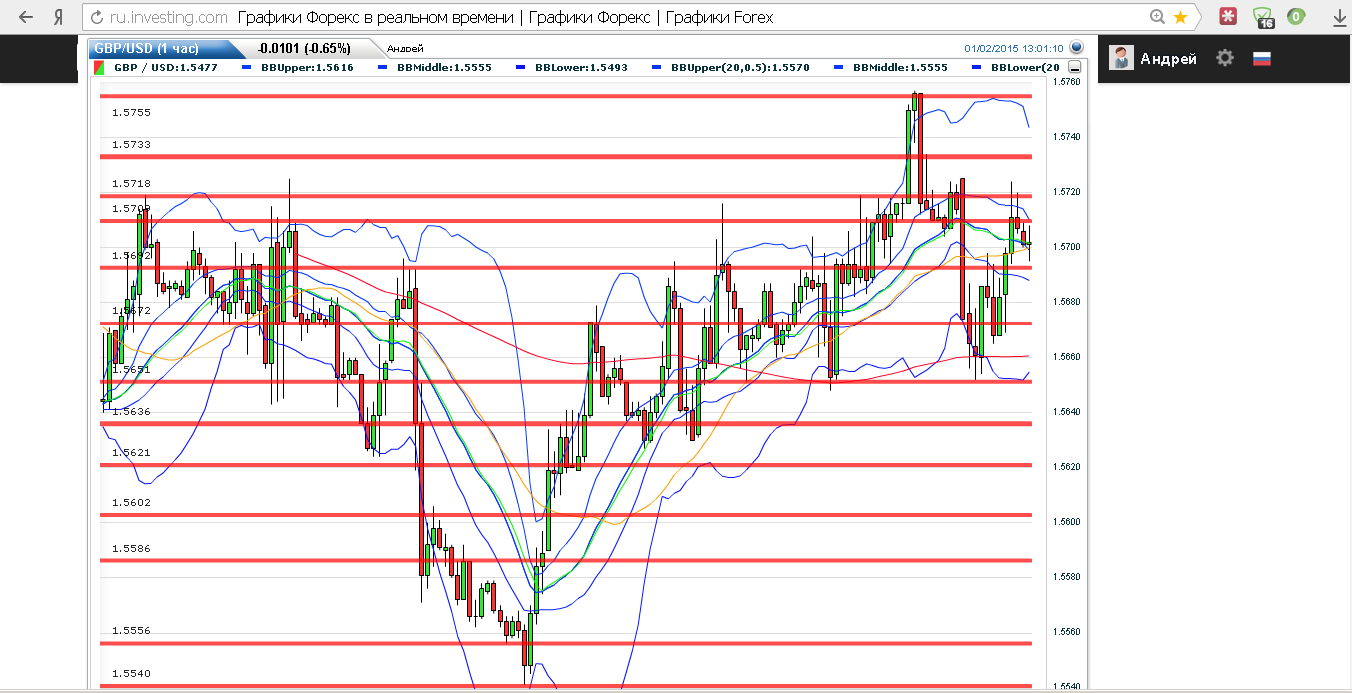Click the 1.5700 price axis value
Viewport: 1352px width, 693px height.
pyautogui.click(x=1067, y=246)
